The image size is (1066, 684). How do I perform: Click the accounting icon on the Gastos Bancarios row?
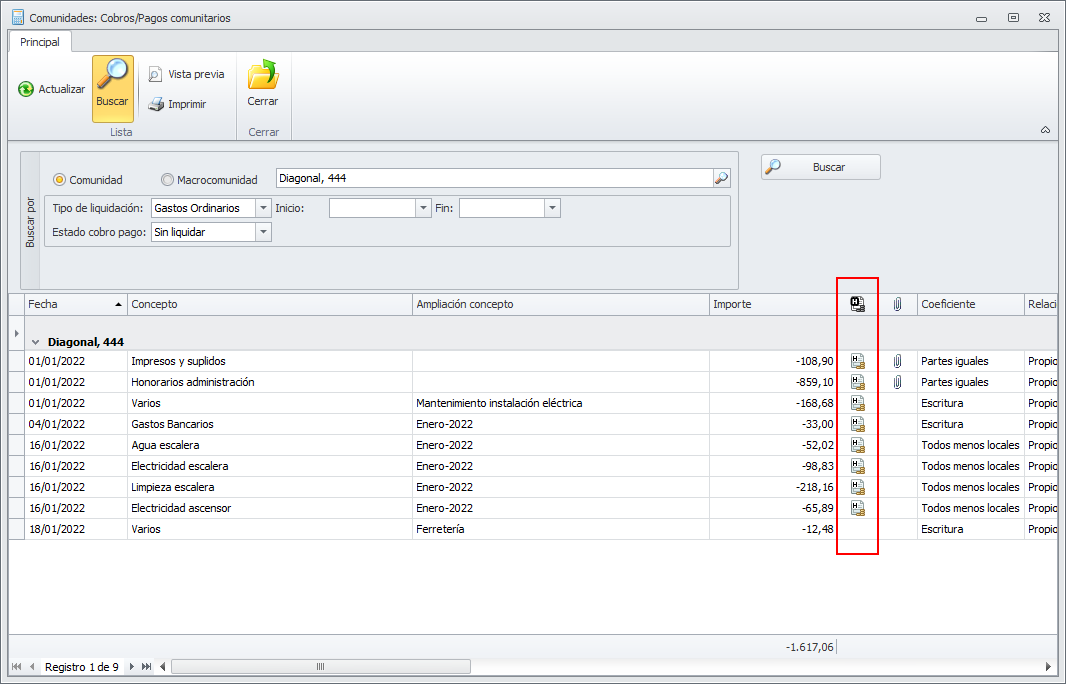tap(857, 424)
